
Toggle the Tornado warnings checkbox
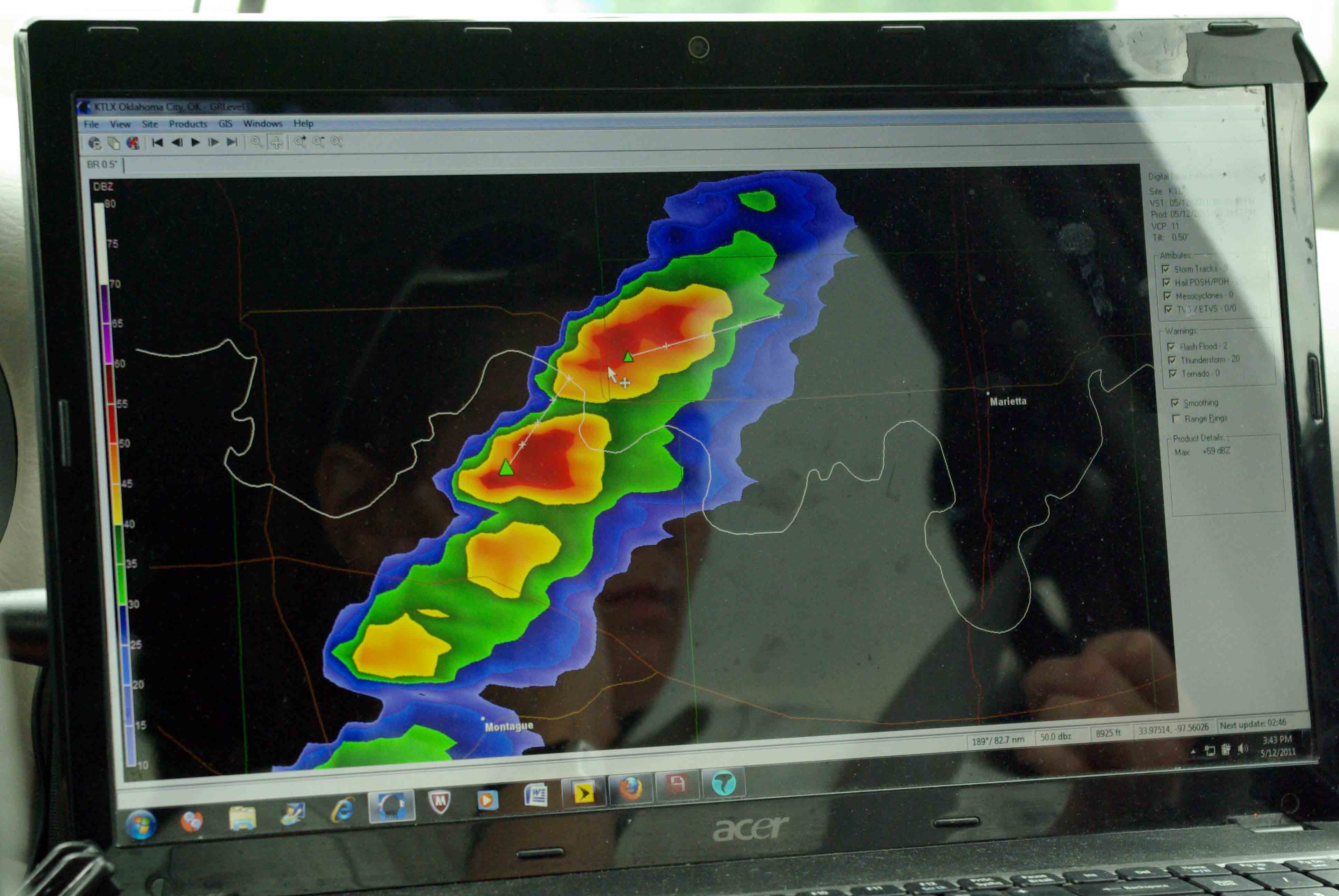(x=1173, y=374)
